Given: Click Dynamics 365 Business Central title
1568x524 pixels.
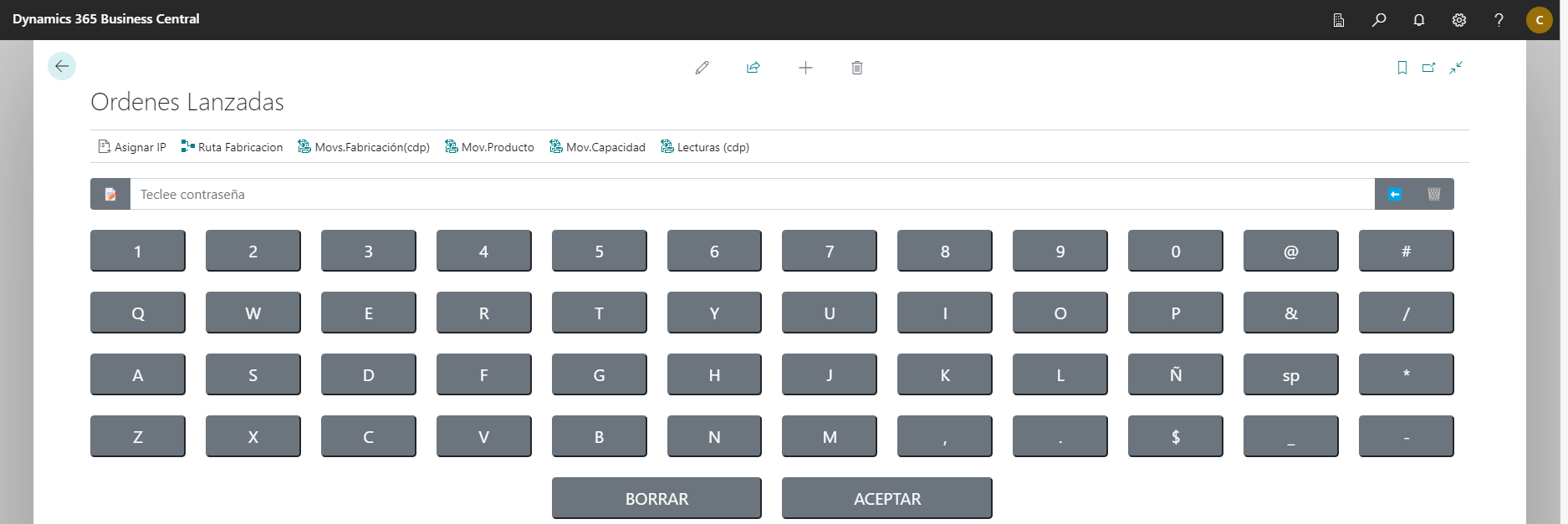Looking at the screenshot, I should [106, 19].
